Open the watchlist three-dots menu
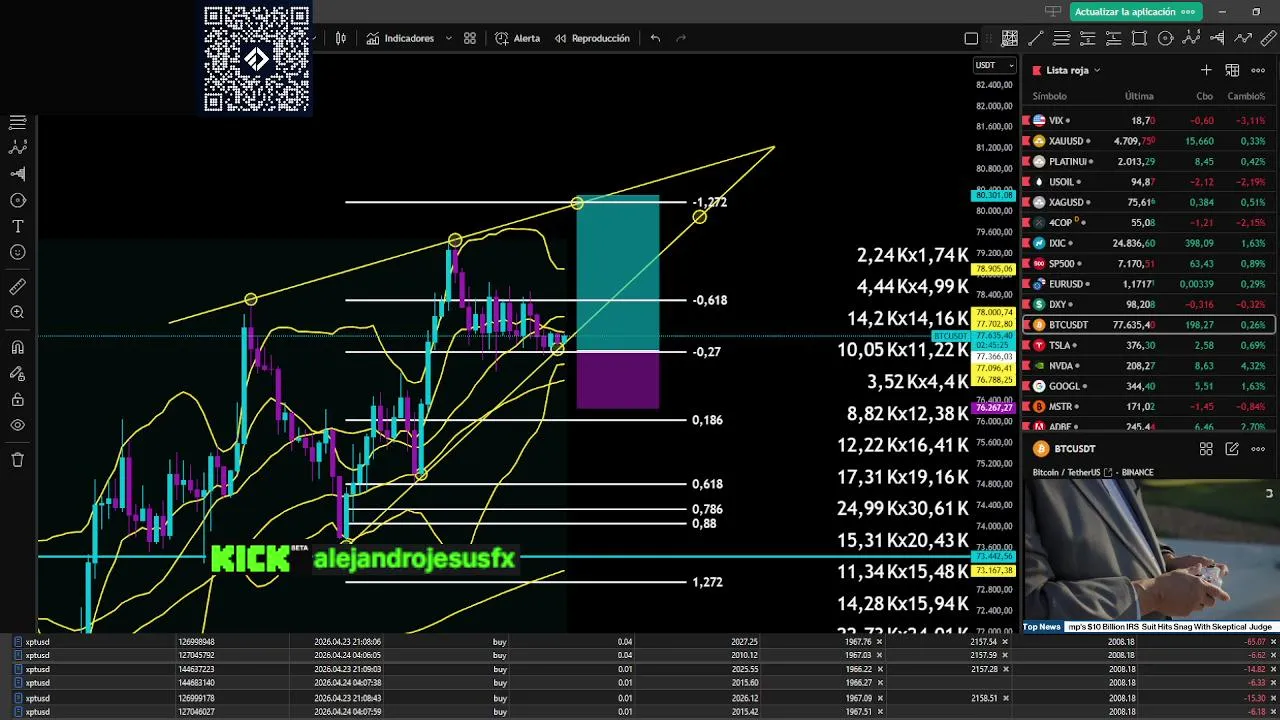The image size is (1280, 720). pos(1258,70)
